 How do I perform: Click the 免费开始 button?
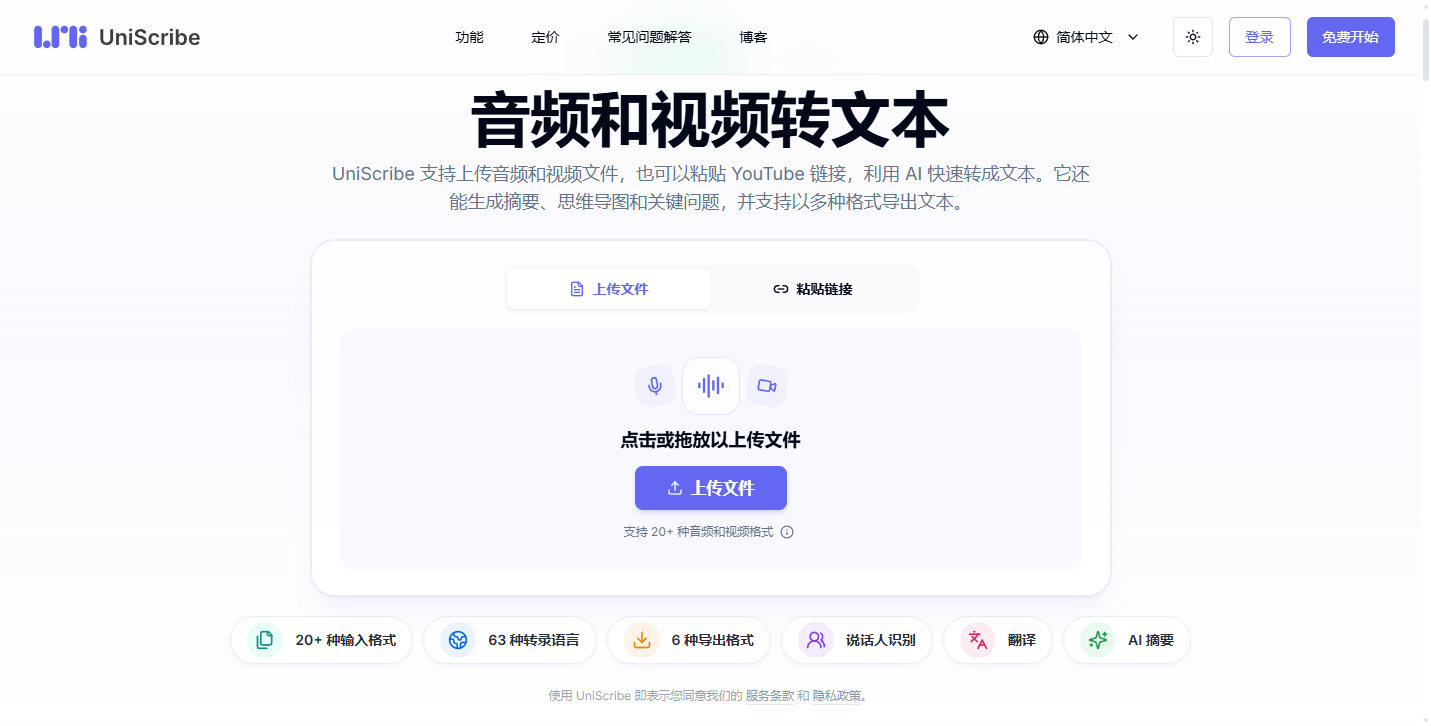[1350, 37]
